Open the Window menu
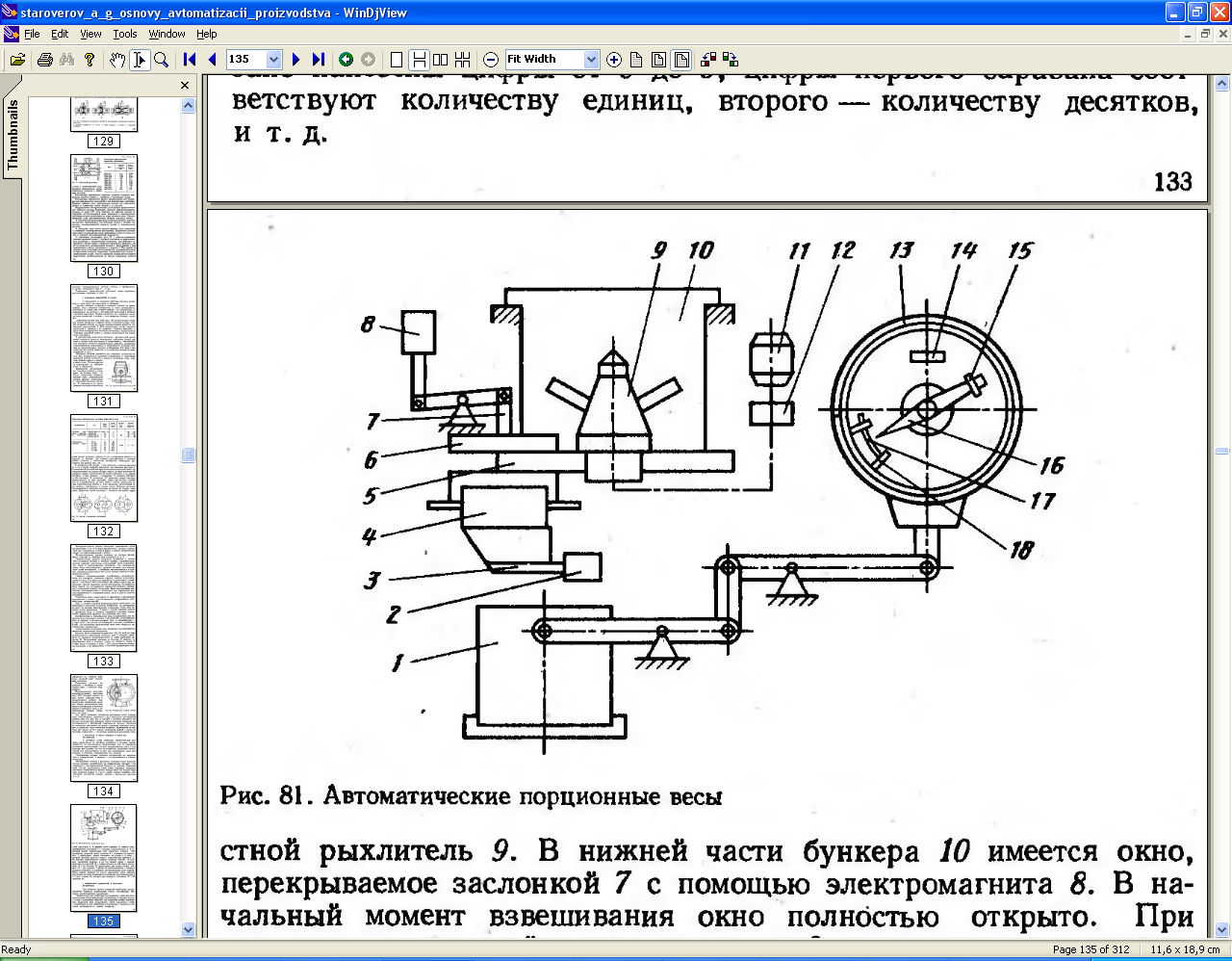The image size is (1232, 961). (167, 34)
